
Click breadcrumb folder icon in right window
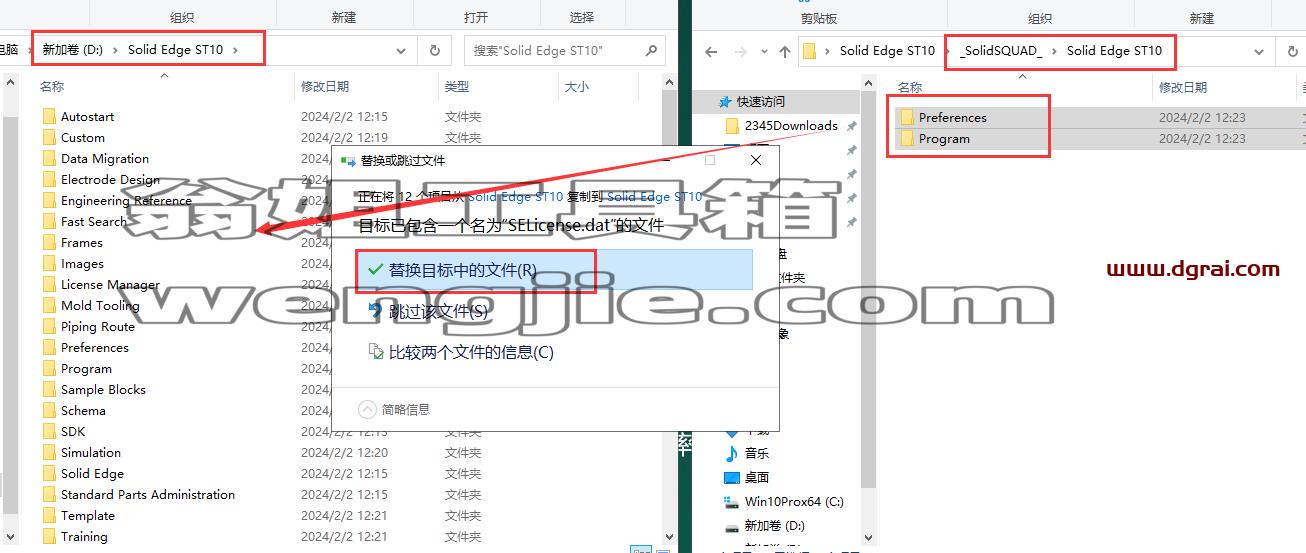pos(810,50)
